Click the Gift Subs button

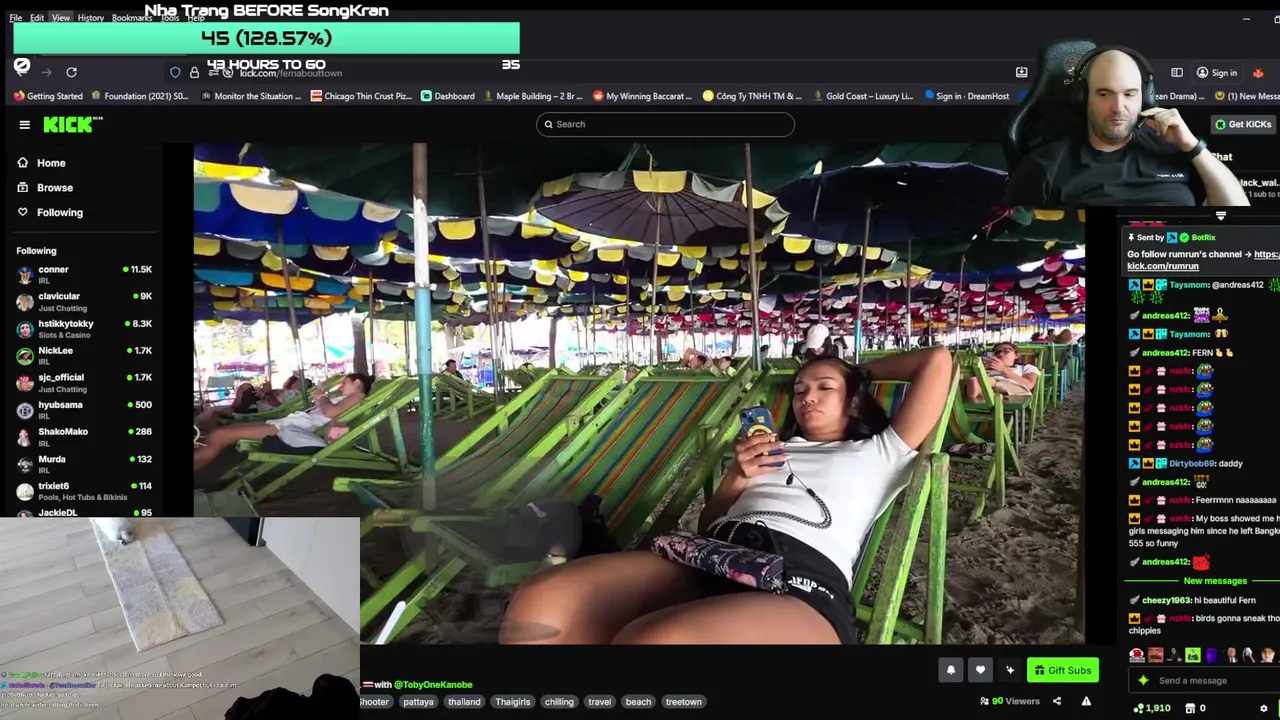(1062, 670)
